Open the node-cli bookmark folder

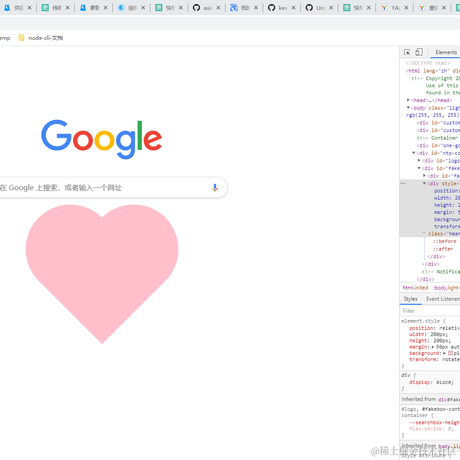click(41, 38)
